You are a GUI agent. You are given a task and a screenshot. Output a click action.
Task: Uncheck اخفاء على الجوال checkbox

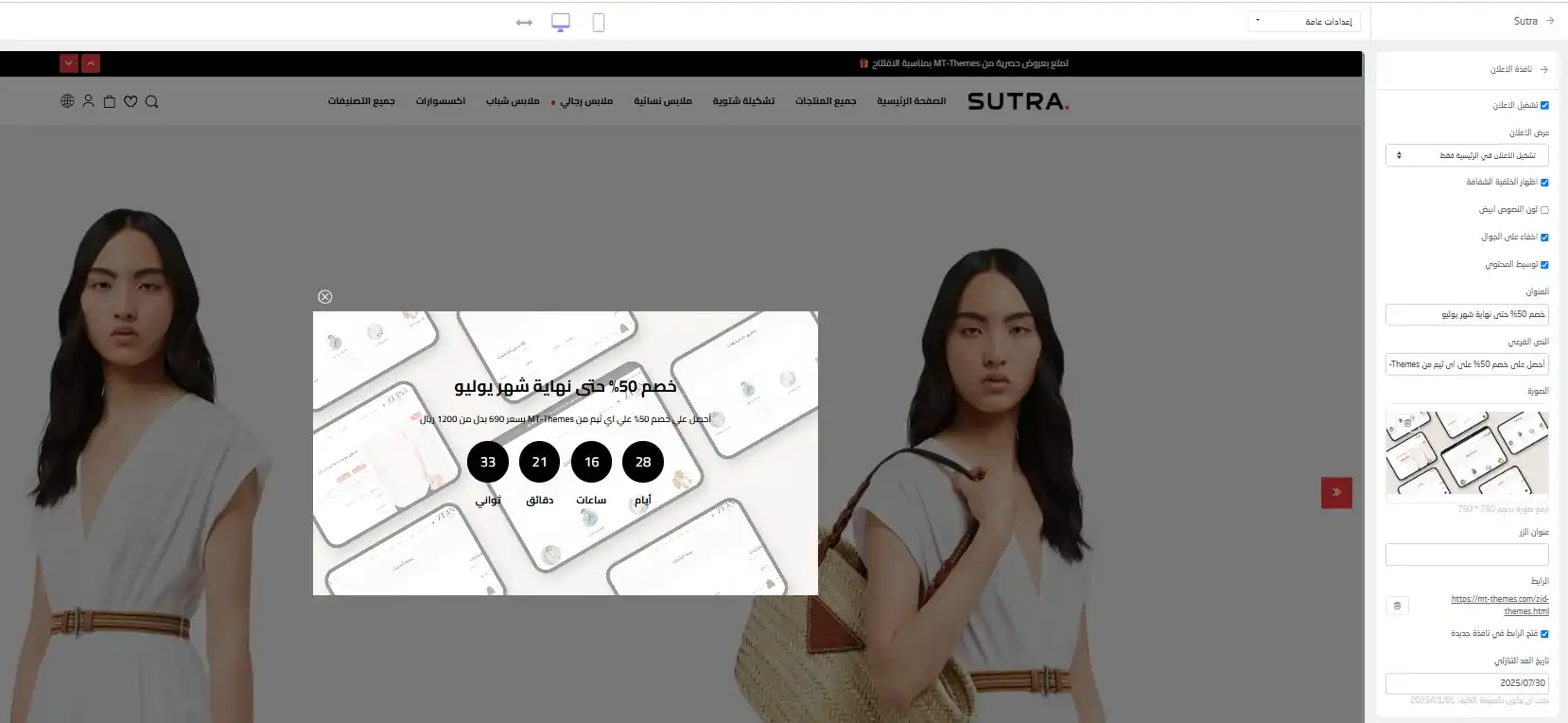pyautogui.click(x=1544, y=238)
